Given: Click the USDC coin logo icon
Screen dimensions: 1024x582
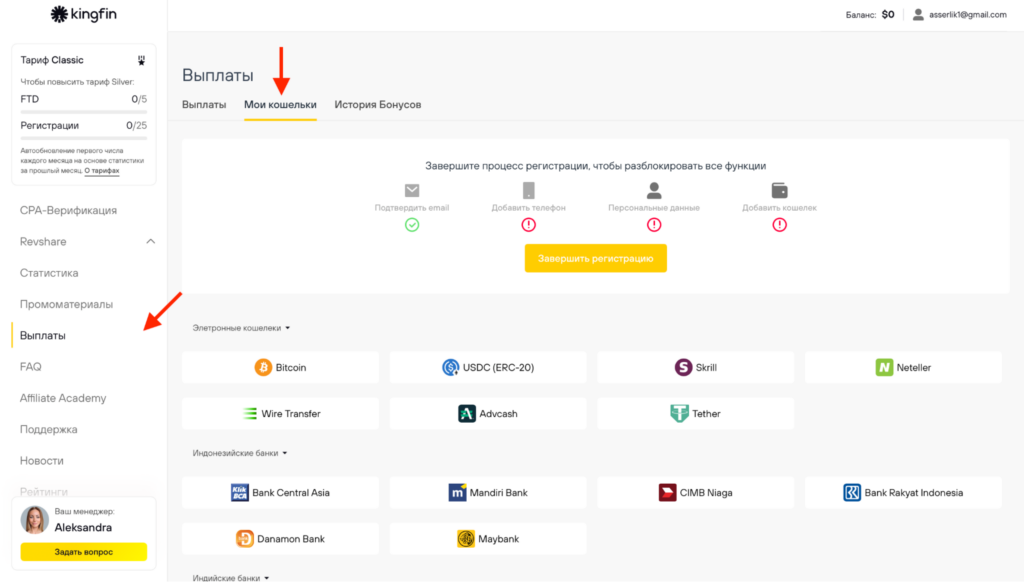Looking at the screenshot, I should click(450, 367).
